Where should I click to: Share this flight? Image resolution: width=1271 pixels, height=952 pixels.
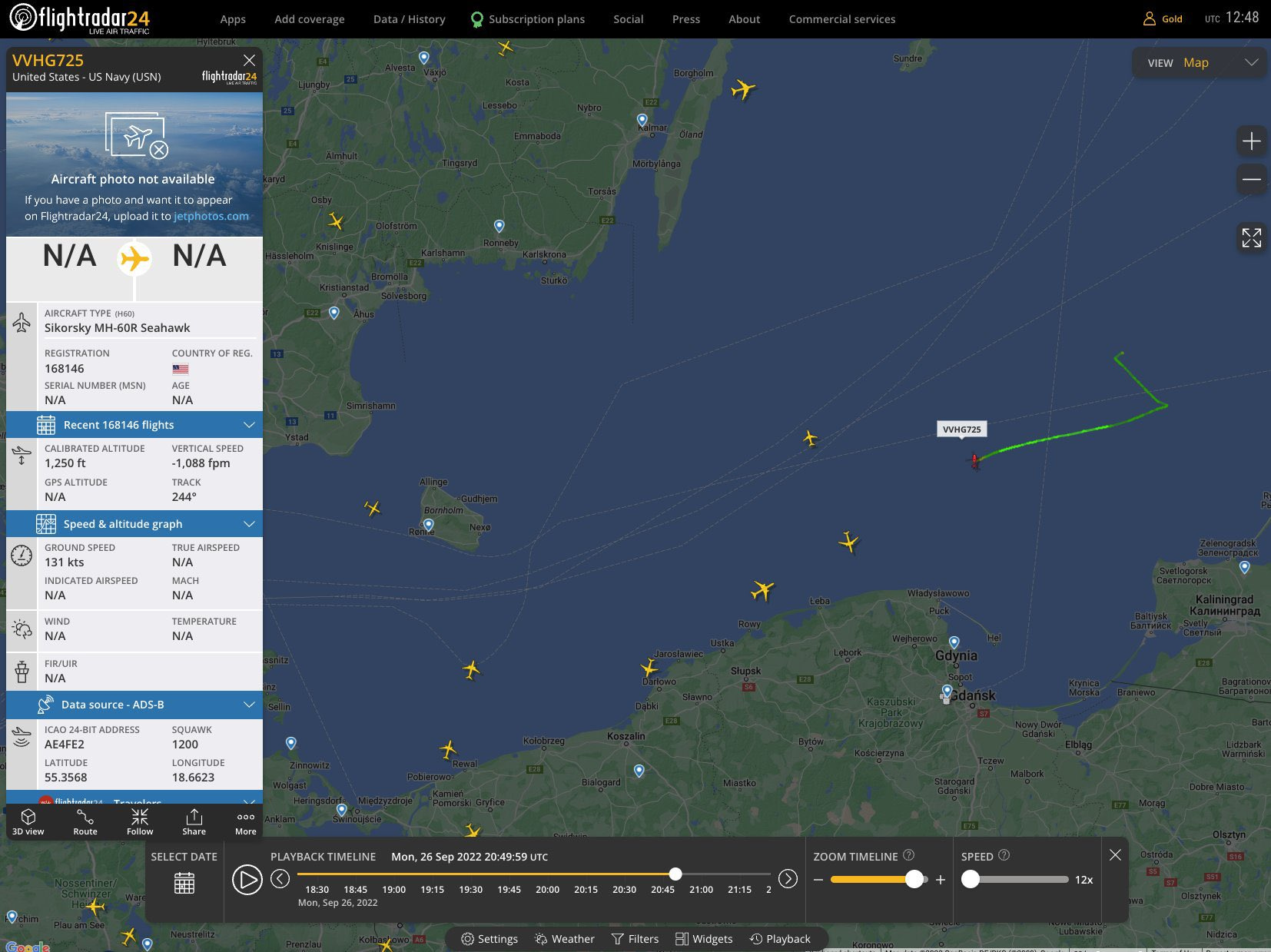[x=194, y=821]
